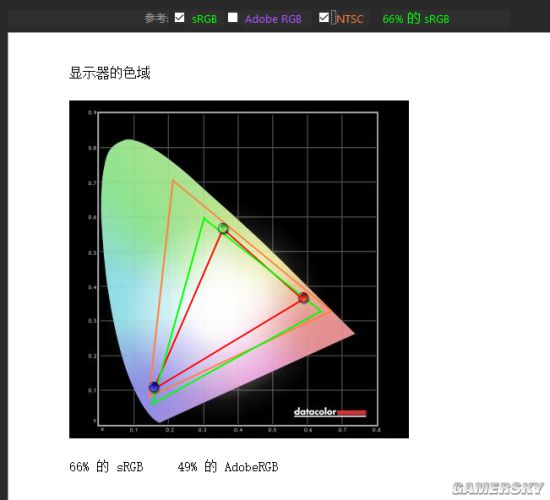This screenshot has width=550, height=500.
Task: Click the '66% 的 sRGB' text in top bar
Action: [416, 18]
